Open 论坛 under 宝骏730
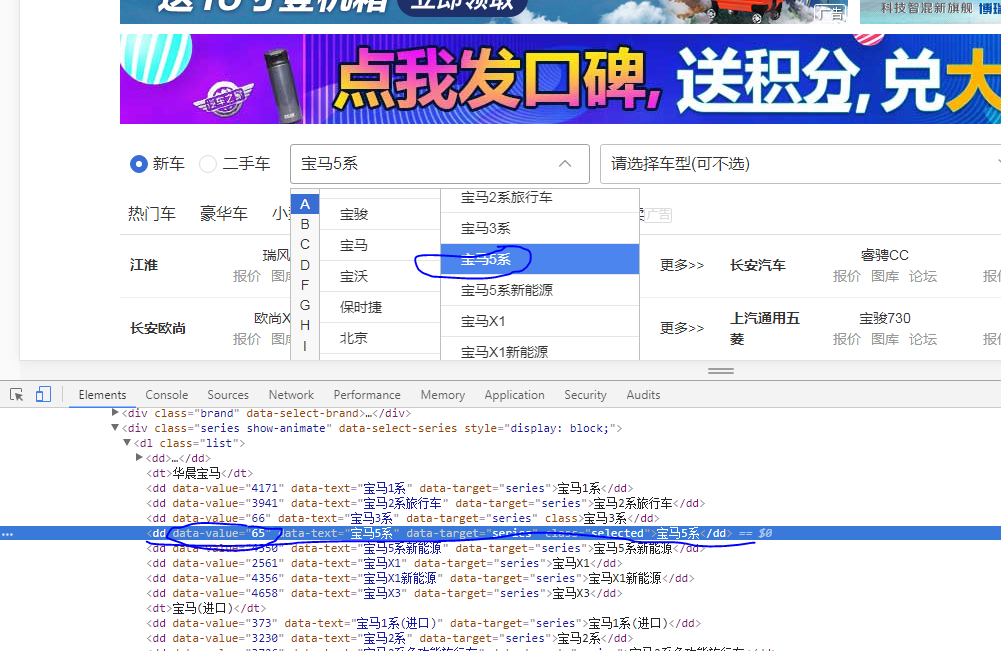This screenshot has width=1001, height=651. (x=923, y=340)
